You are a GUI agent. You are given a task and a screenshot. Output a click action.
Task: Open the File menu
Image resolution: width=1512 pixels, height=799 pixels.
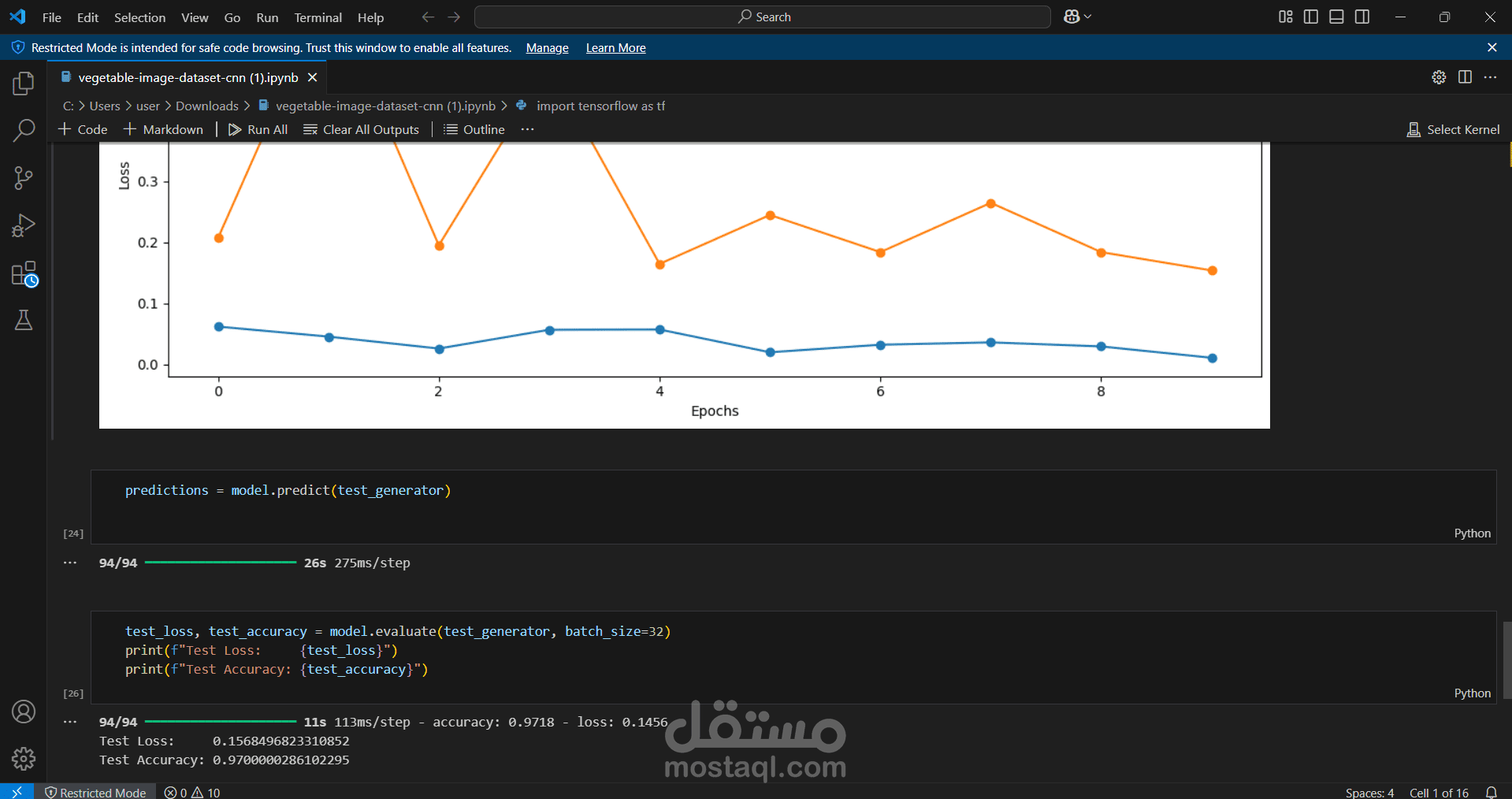click(52, 17)
